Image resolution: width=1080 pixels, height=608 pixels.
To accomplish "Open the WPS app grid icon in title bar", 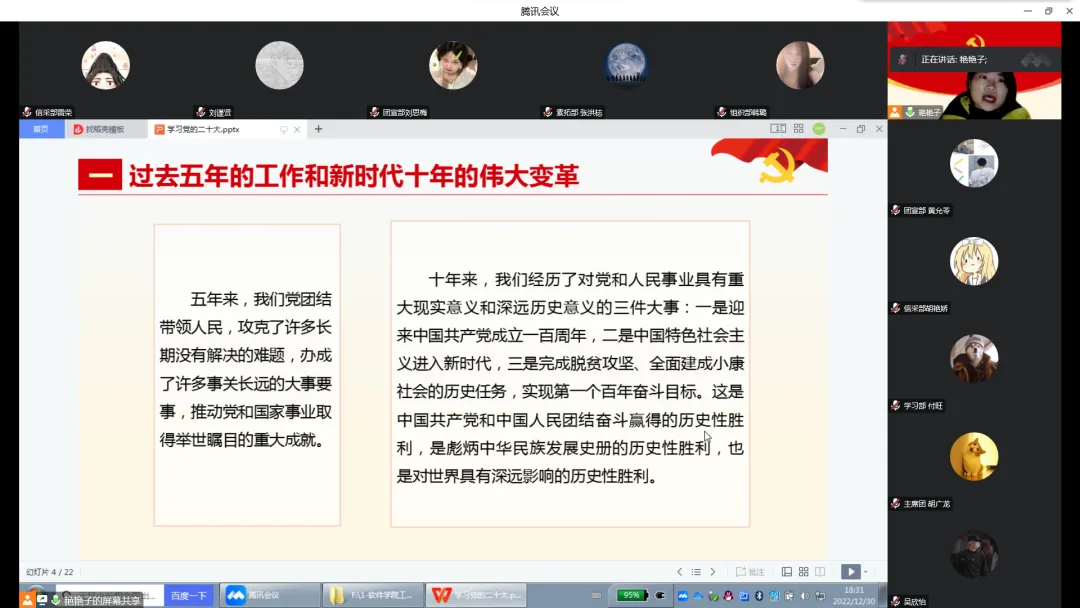I will tap(798, 129).
